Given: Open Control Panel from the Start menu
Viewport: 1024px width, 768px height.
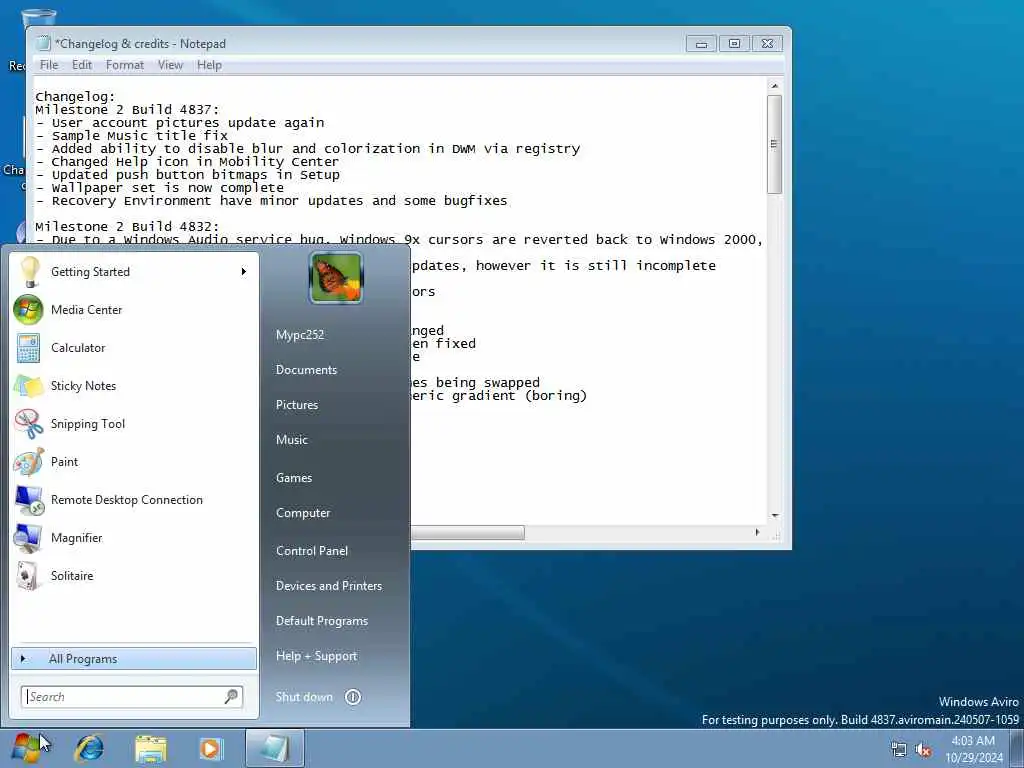Looking at the screenshot, I should [312, 551].
